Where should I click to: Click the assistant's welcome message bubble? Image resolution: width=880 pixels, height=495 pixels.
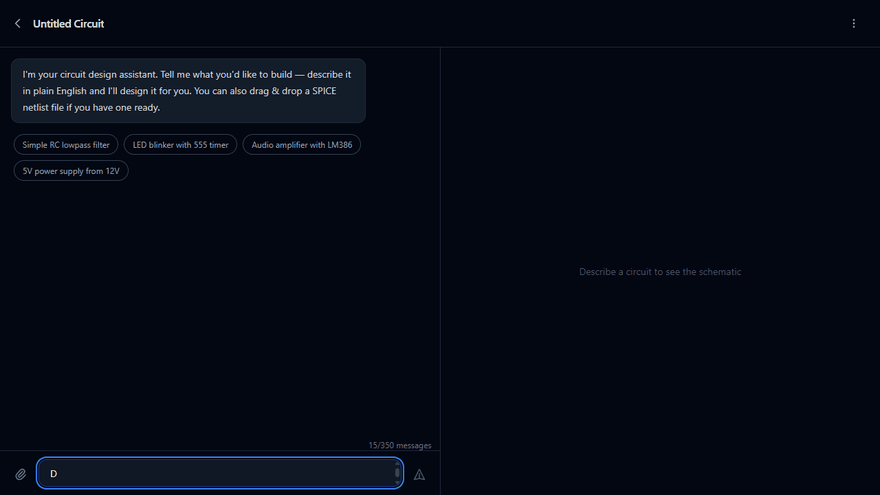point(188,91)
